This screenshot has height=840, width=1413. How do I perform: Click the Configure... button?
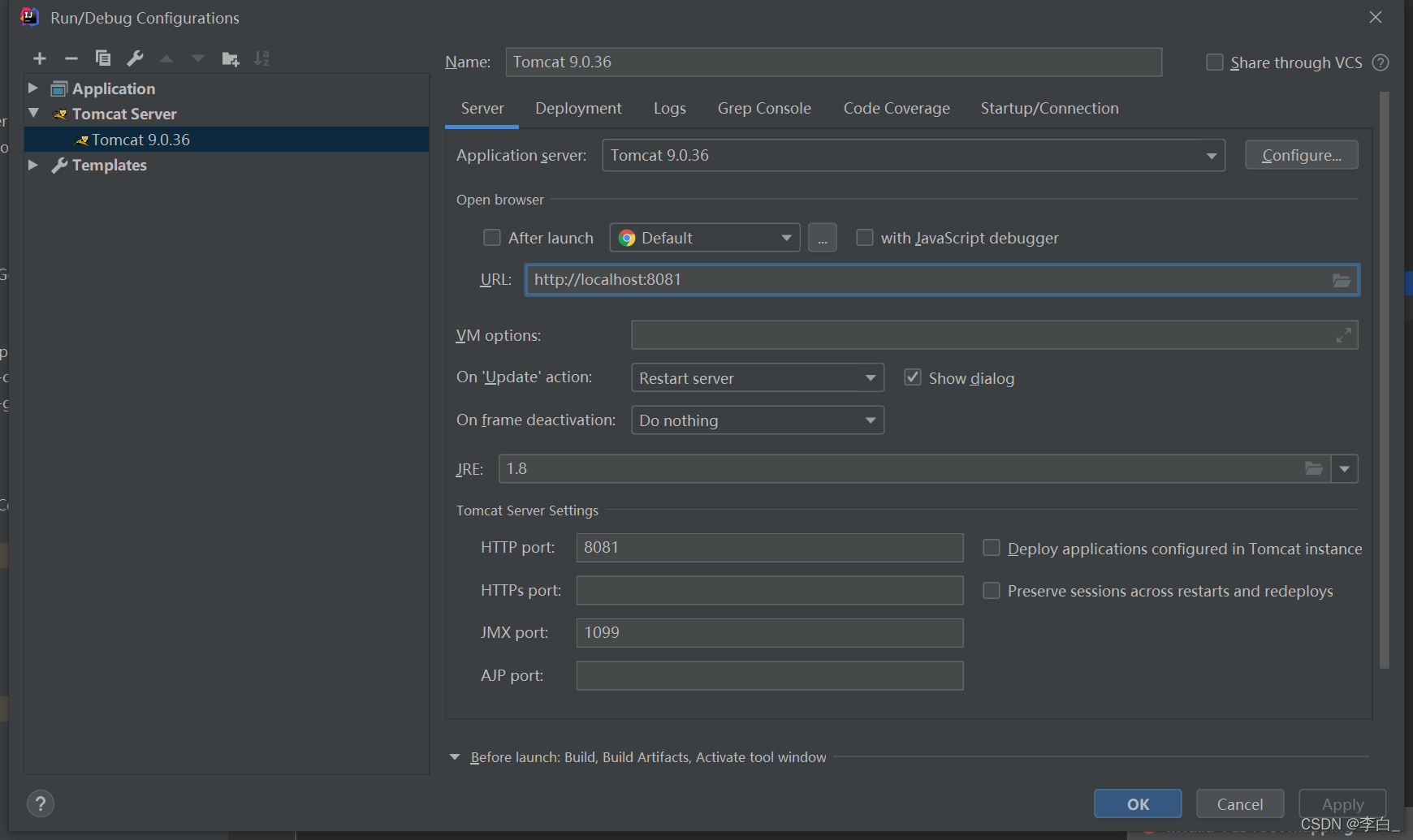click(x=1302, y=155)
